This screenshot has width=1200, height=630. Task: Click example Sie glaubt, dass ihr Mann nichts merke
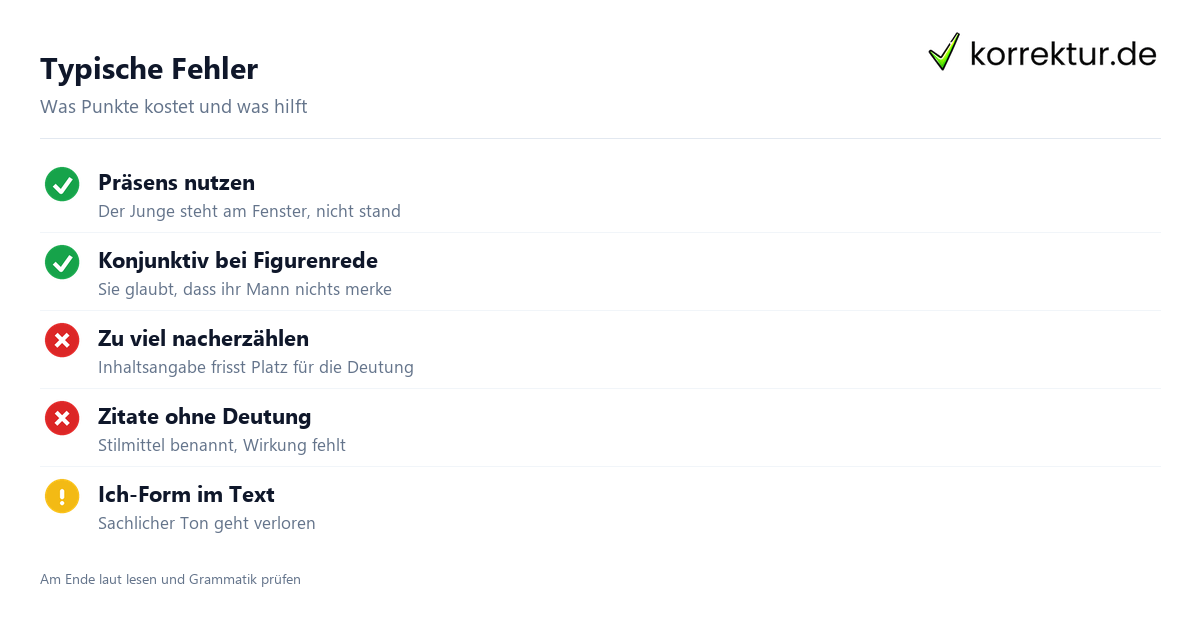click(x=245, y=289)
